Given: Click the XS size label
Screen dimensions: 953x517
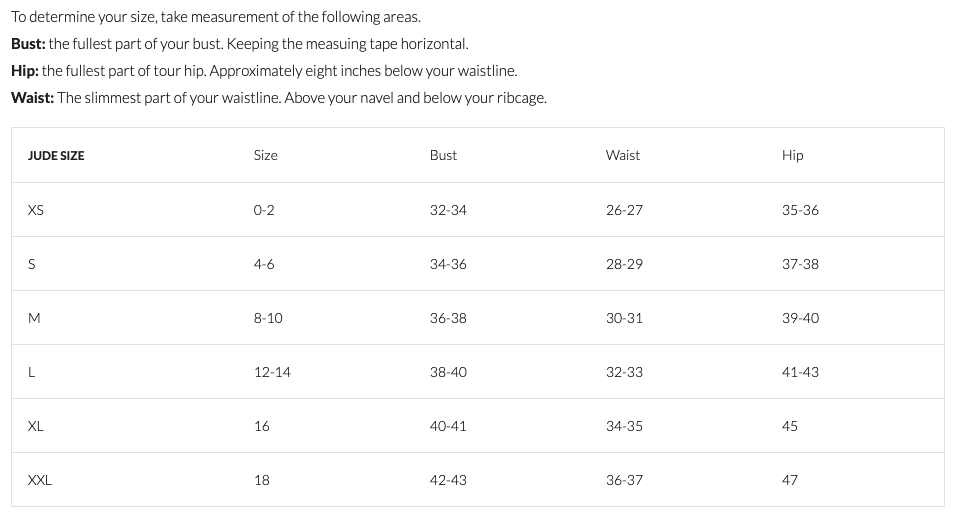Looking at the screenshot, I should click(x=36, y=210).
